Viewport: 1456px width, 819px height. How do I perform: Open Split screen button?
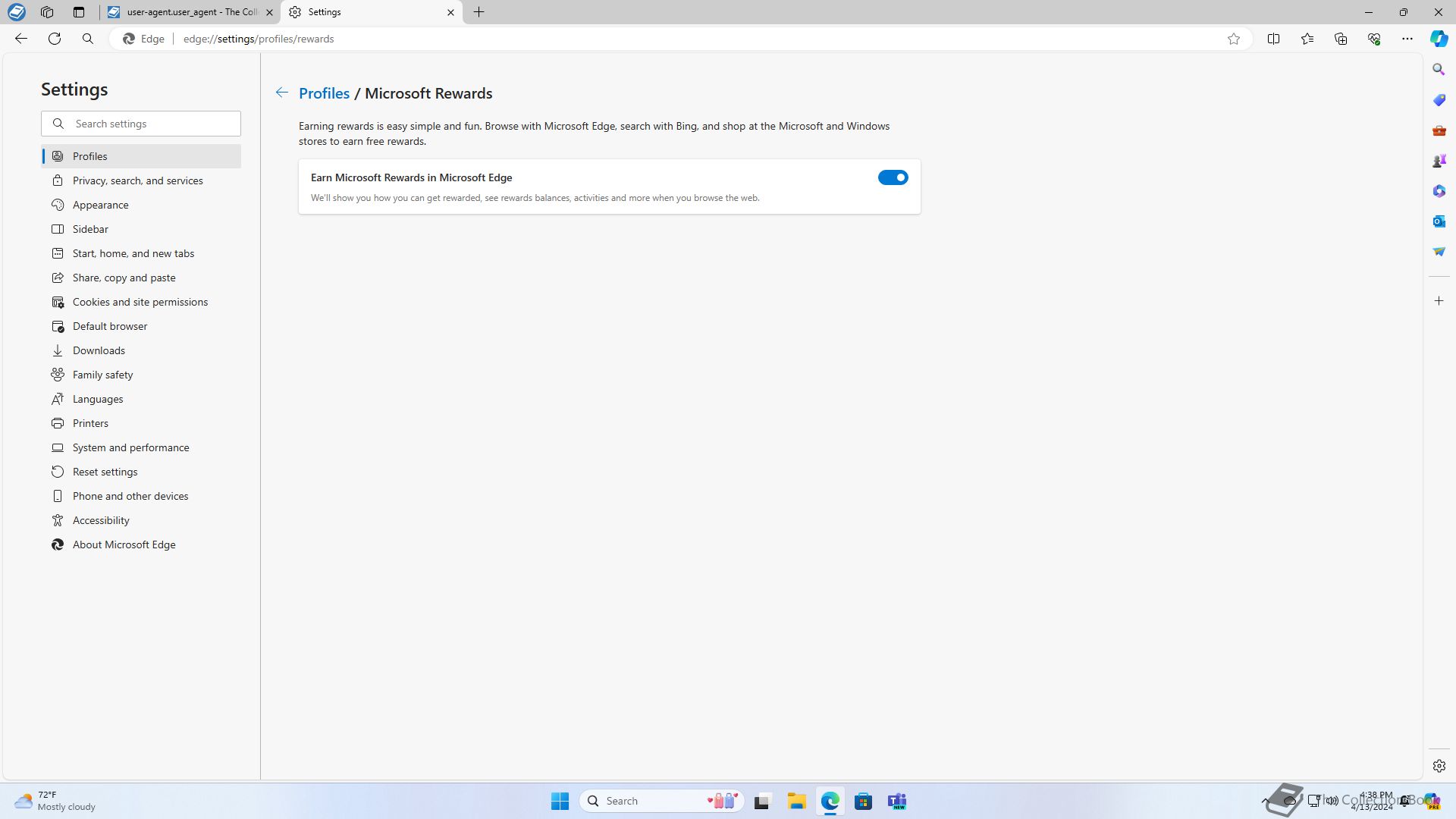click(x=1273, y=39)
